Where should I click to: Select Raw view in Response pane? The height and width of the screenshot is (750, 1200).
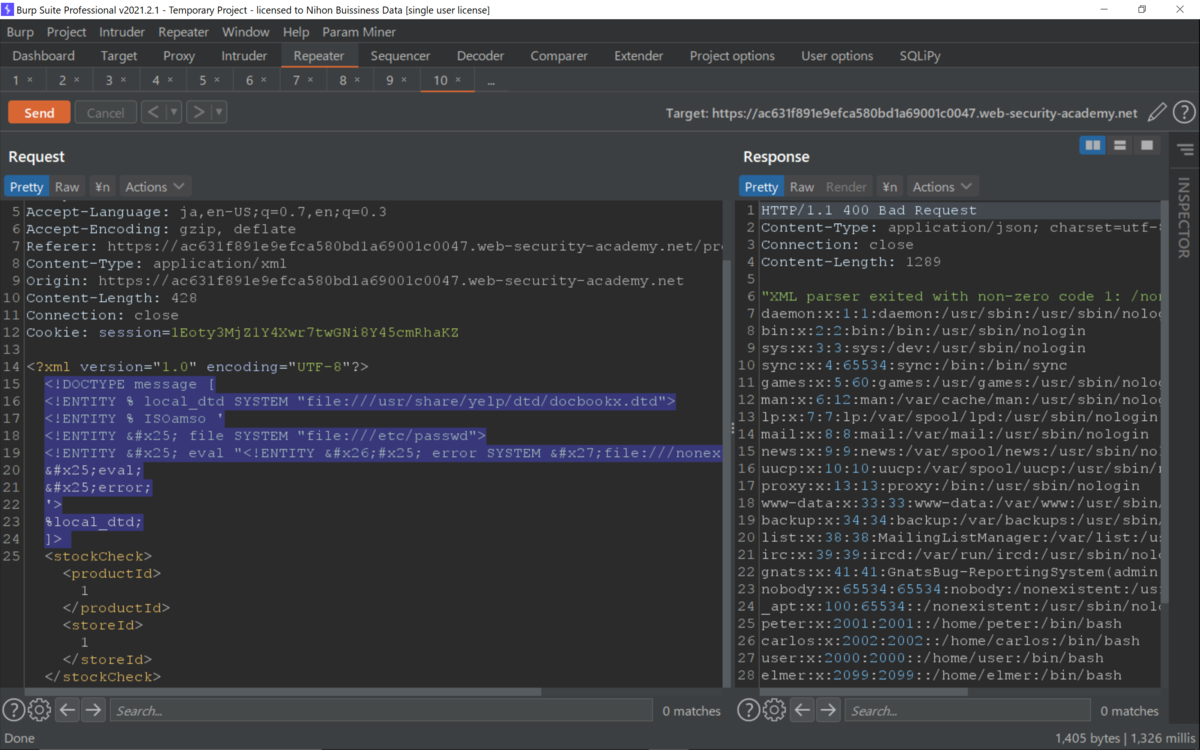tap(802, 187)
